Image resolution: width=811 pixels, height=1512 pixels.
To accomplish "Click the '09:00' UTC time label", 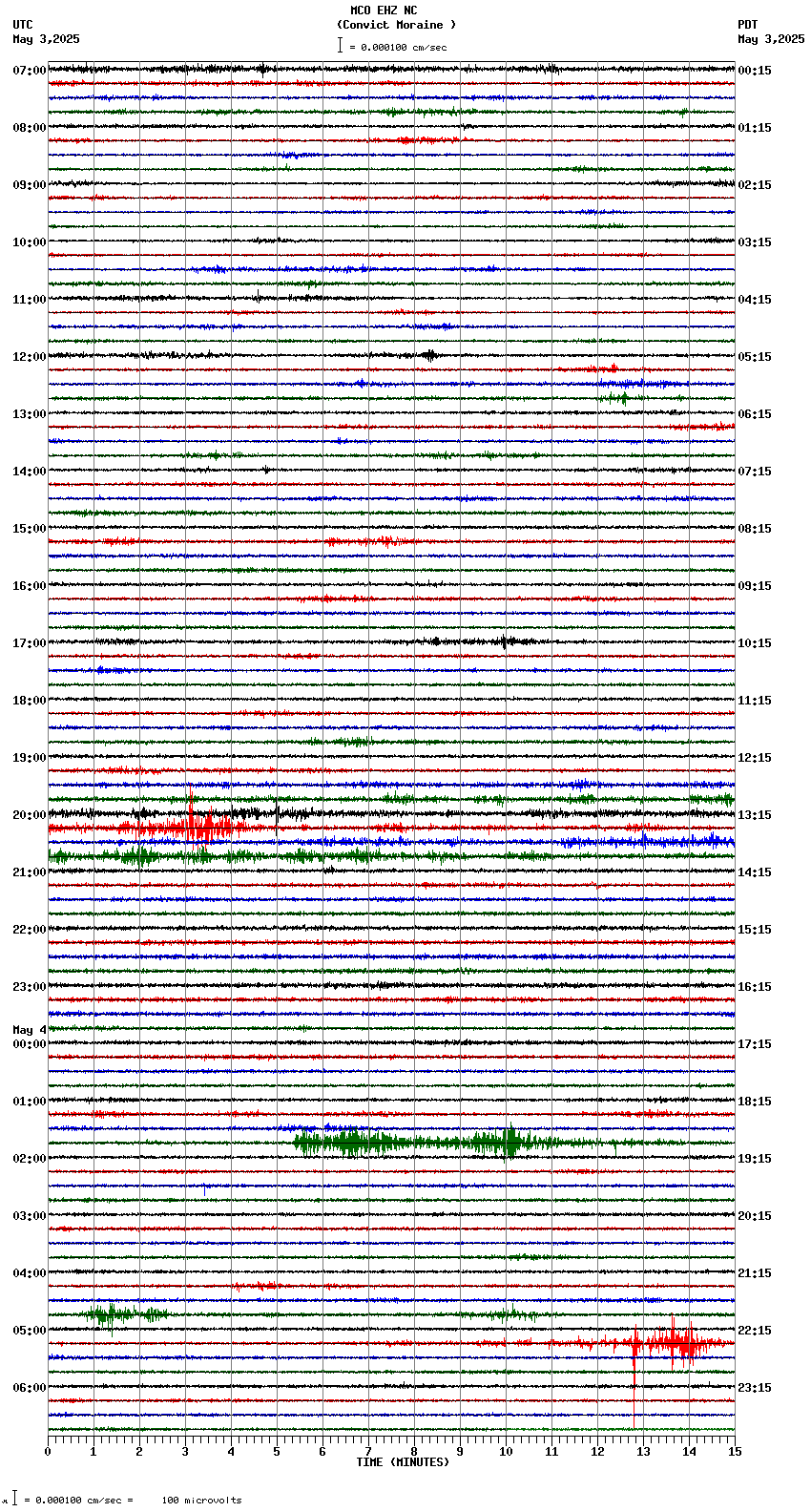I will tap(30, 185).
